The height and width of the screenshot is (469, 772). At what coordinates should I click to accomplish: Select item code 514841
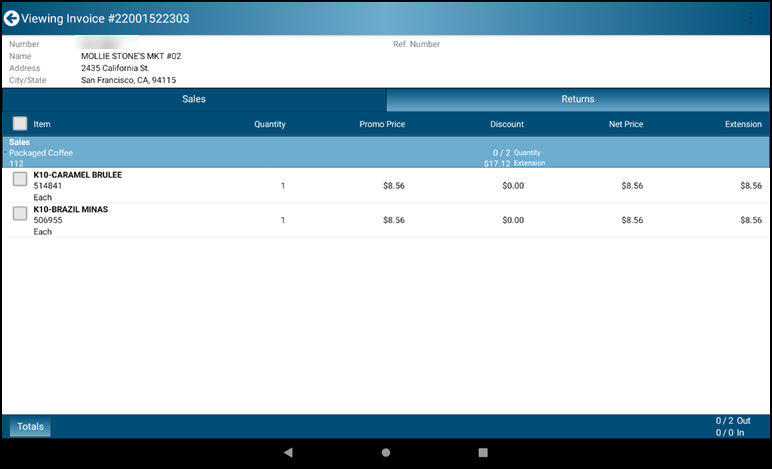click(x=48, y=186)
